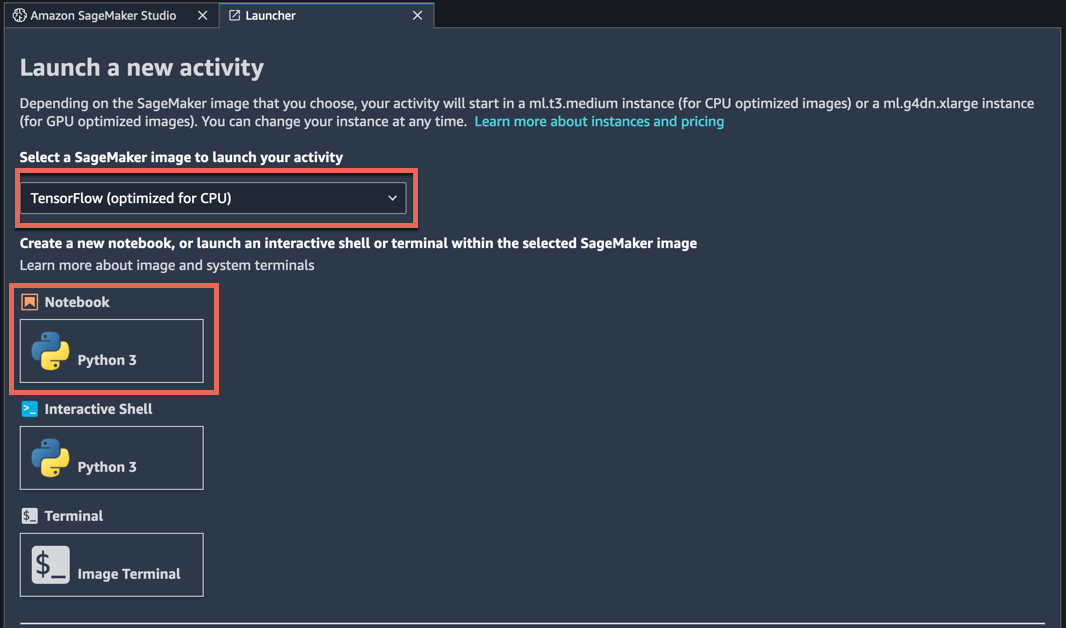The width and height of the screenshot is (1066, 628).
Task: Open the SageMaker image dropdown
Action: (213, 198)
